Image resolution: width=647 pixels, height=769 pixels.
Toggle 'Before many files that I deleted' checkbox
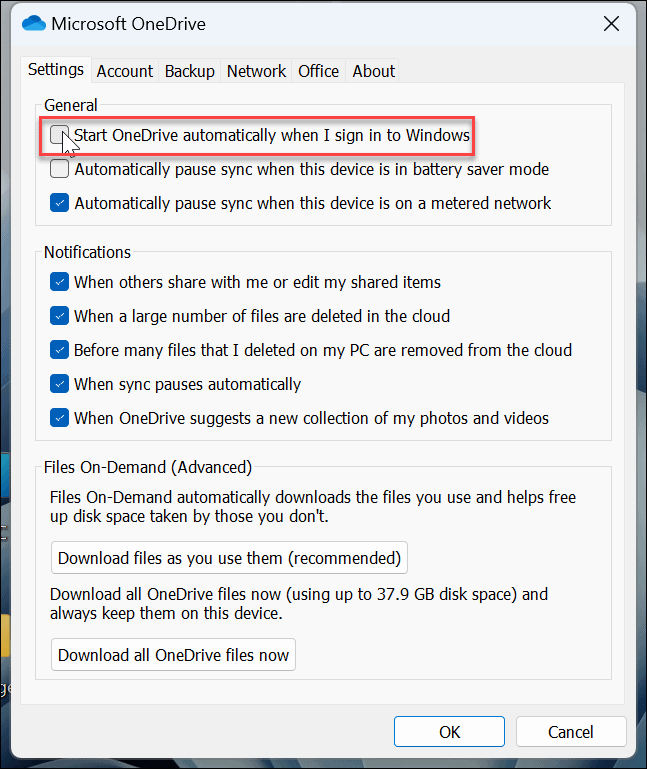[59, 350]
